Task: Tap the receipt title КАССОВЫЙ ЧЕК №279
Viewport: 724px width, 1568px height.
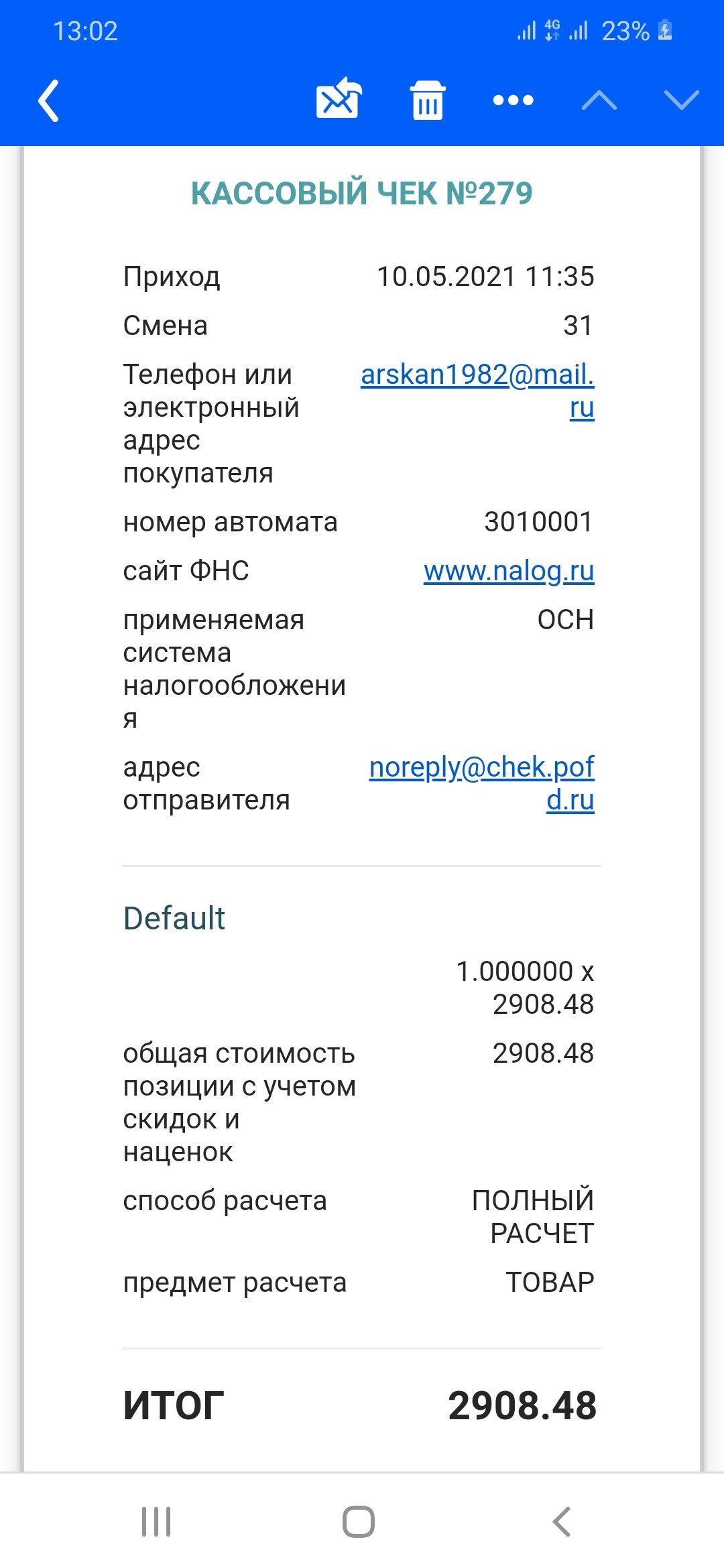Action: [362, 194]
